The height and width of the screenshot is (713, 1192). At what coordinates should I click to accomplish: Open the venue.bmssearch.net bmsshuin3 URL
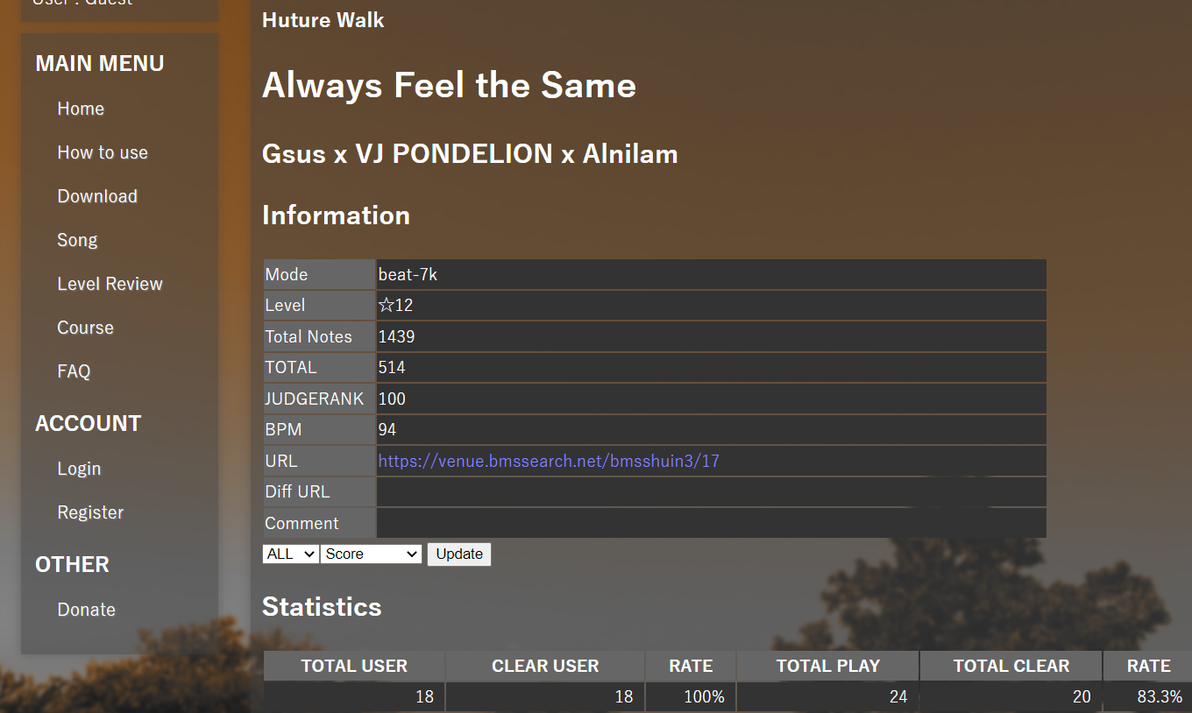point(548,461)
